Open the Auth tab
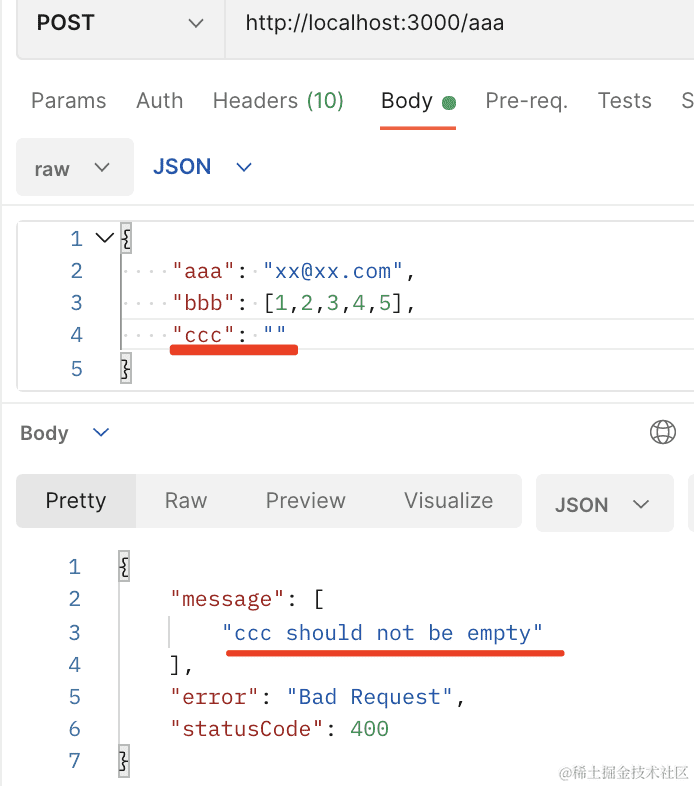This screenshot has height=786, width=694. click(160, 101)
